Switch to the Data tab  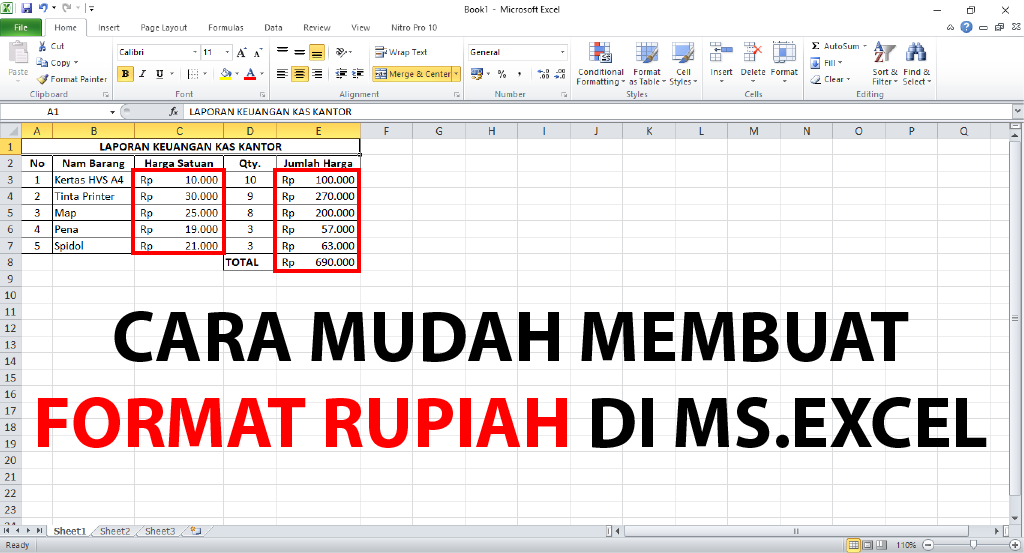pos(273,27)
